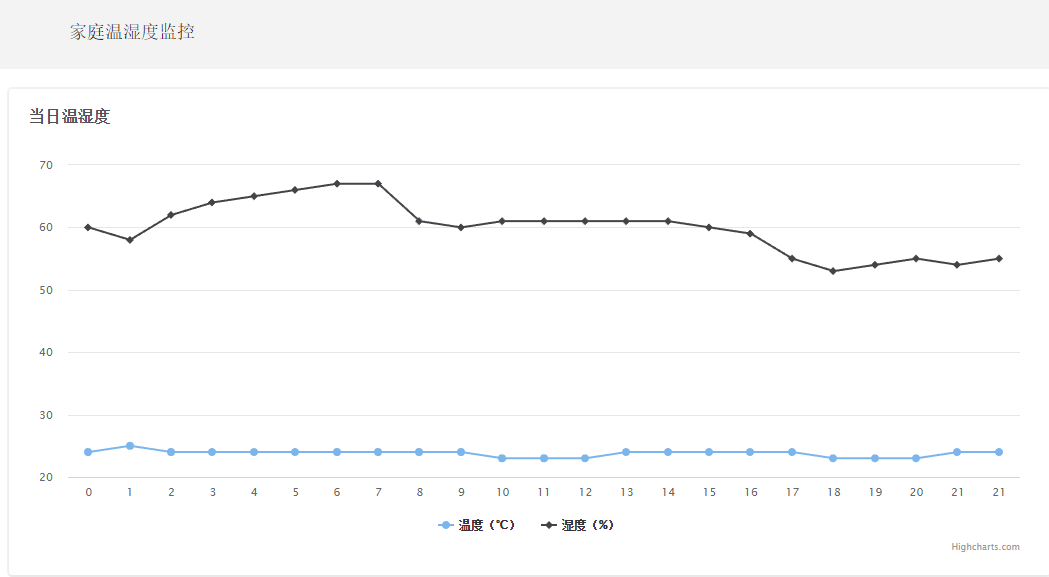Click the blue circle legend marker for 温度

point(446,525)
